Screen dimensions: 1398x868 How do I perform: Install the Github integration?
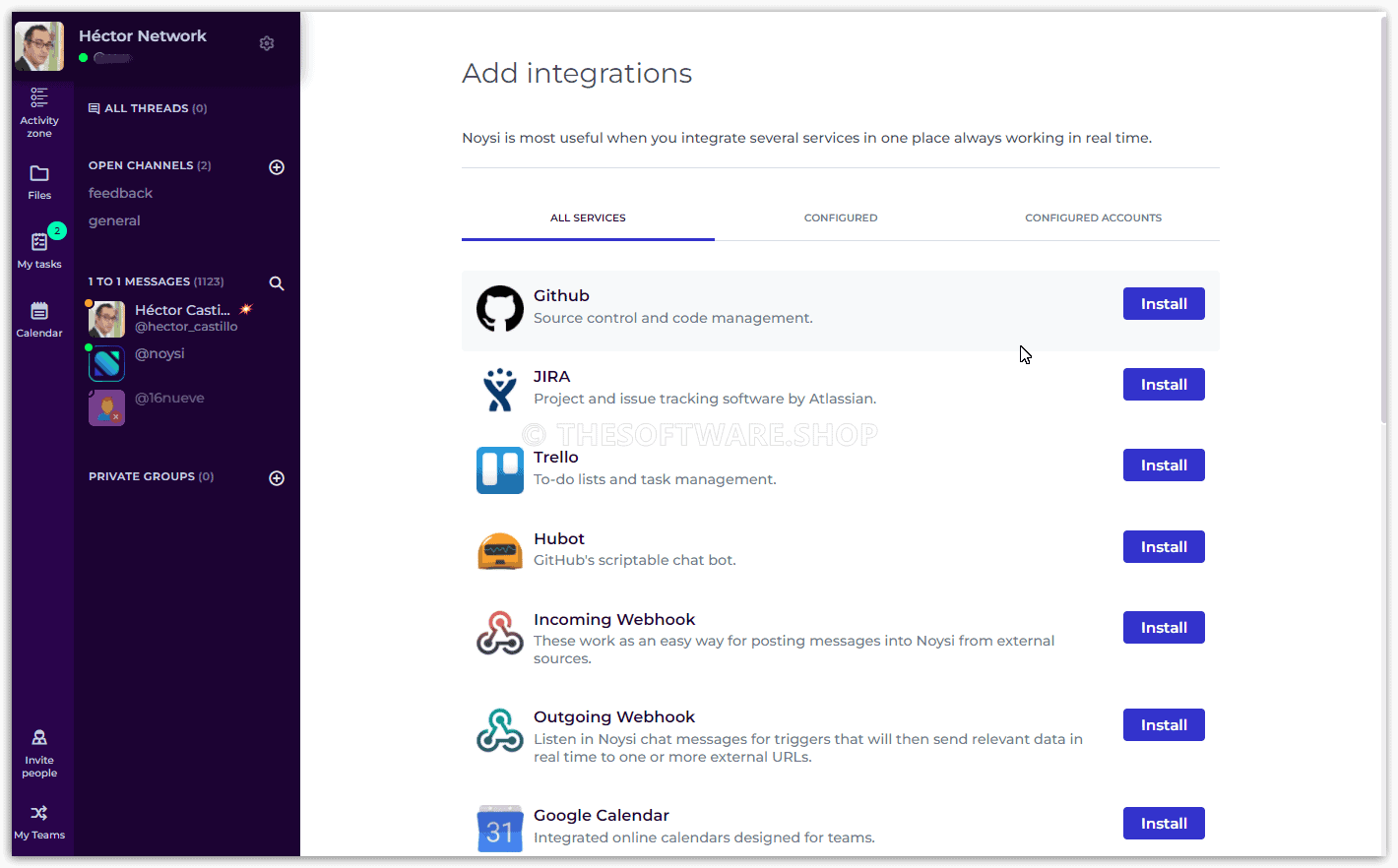coord(1164,304)
